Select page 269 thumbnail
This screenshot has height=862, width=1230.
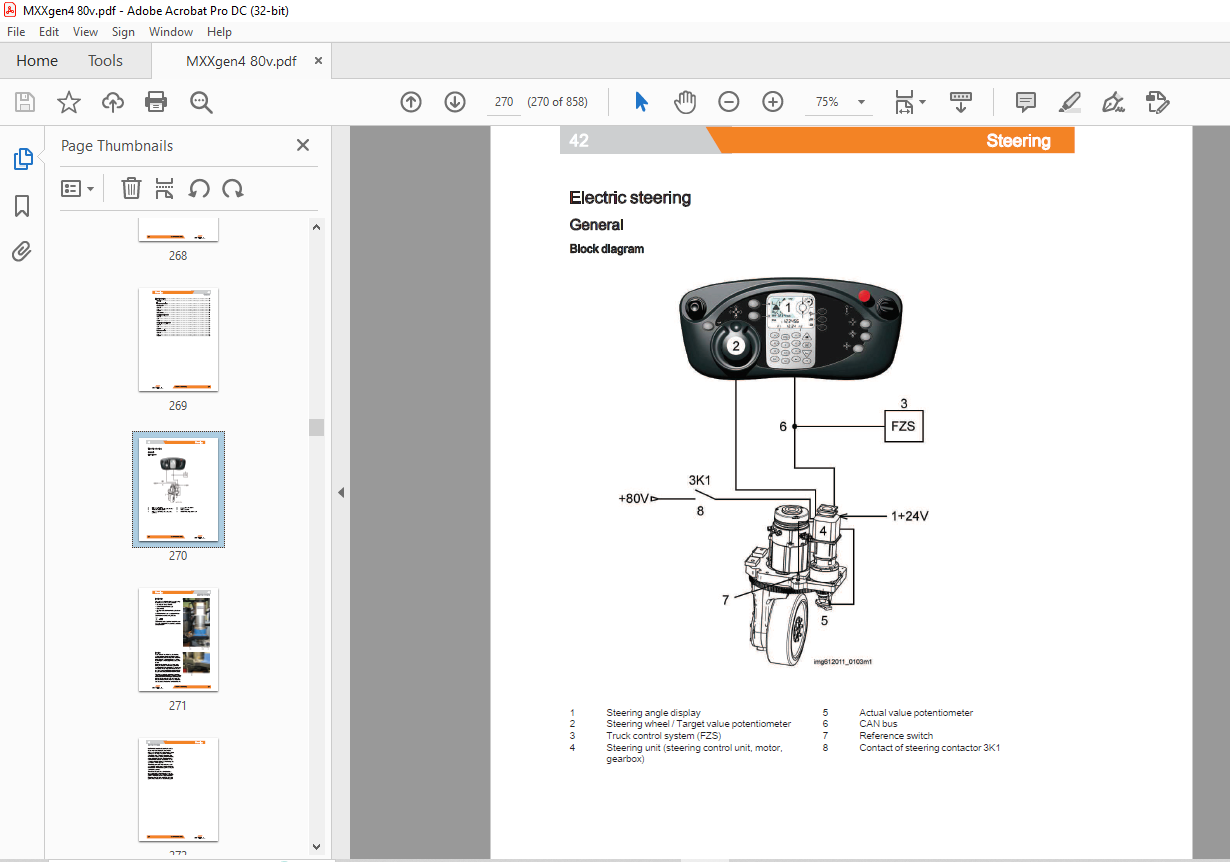pos(178,340)
